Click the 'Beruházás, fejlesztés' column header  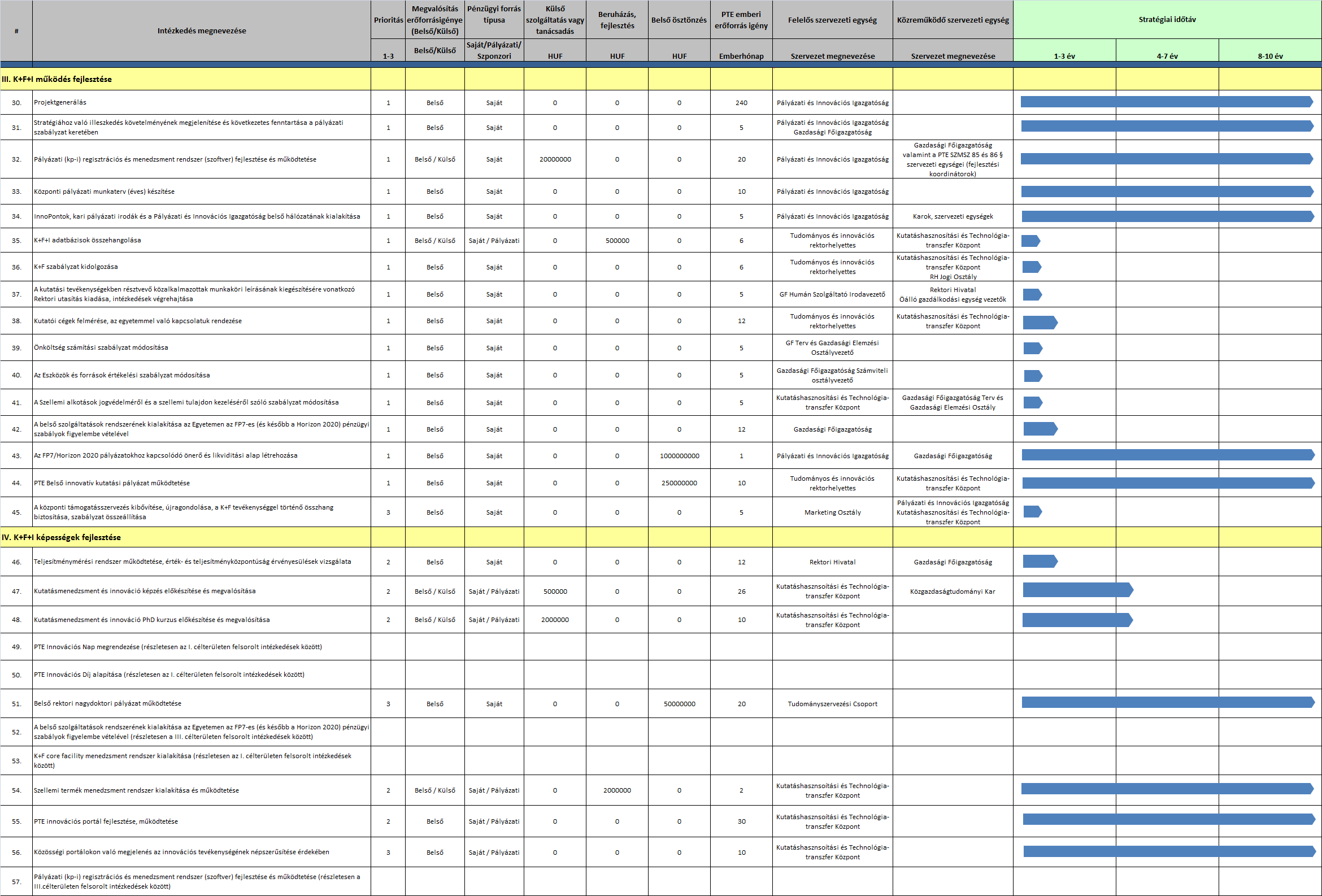(616, 20)
